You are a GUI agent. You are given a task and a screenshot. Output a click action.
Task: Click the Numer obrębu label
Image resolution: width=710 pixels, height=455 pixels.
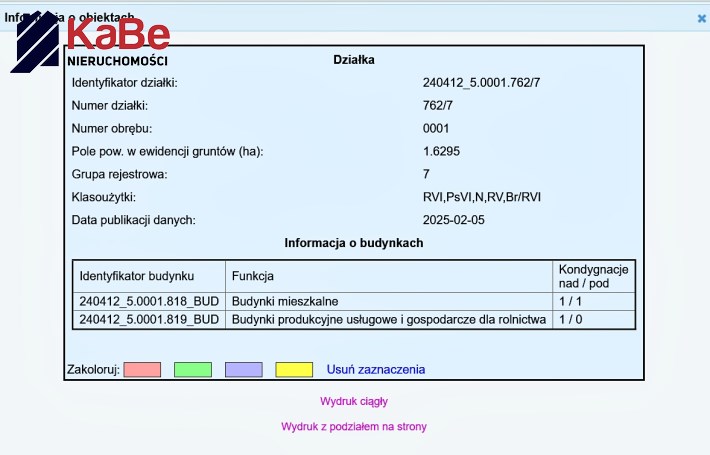[x=112, y=129]
